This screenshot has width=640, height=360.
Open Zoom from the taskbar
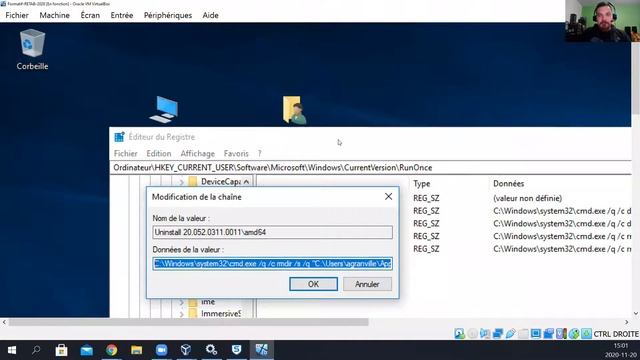click(x=161, y=350)
